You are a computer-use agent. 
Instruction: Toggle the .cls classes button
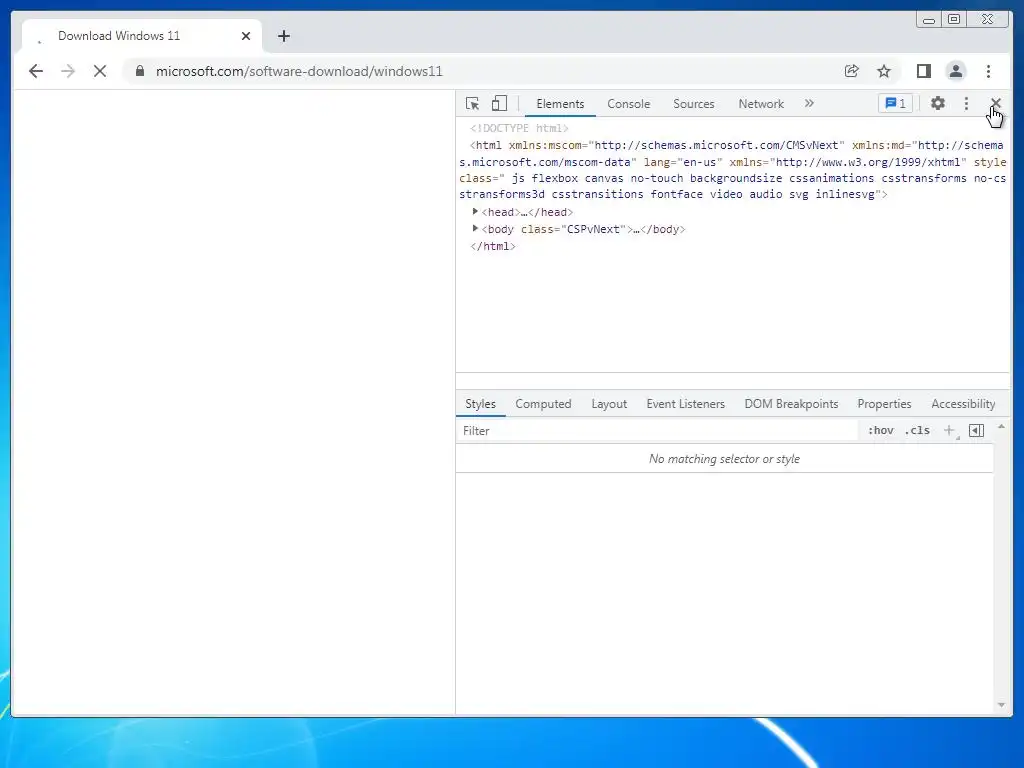tap(917, 430)
